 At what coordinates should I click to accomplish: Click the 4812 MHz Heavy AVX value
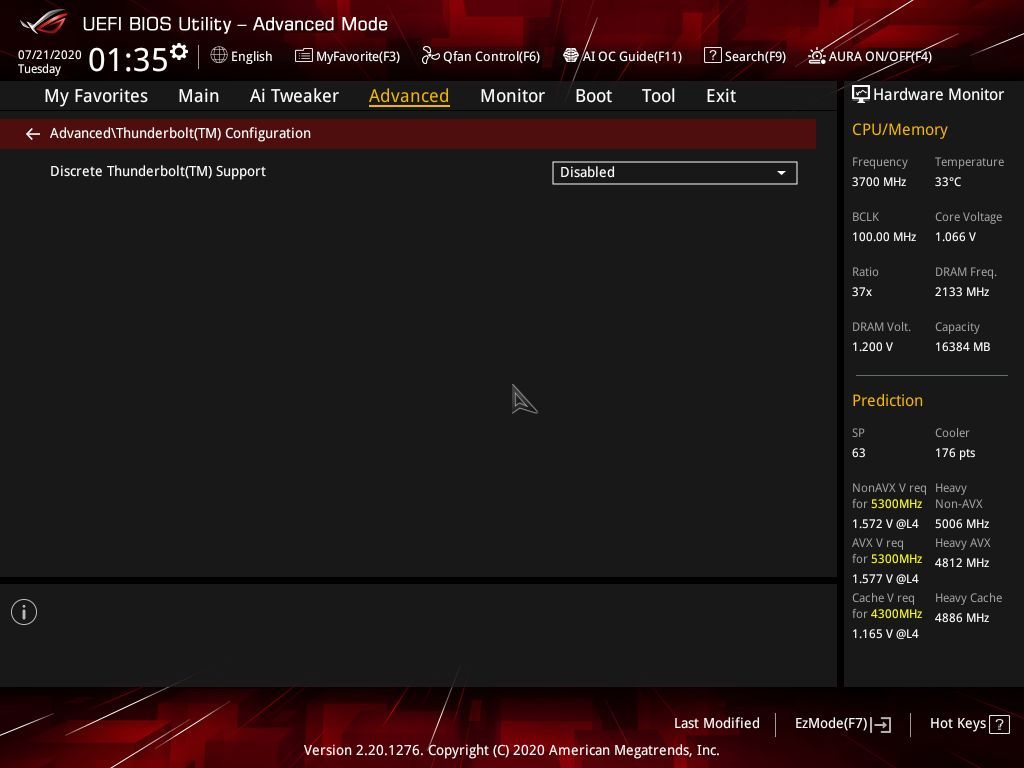point(961,563)
